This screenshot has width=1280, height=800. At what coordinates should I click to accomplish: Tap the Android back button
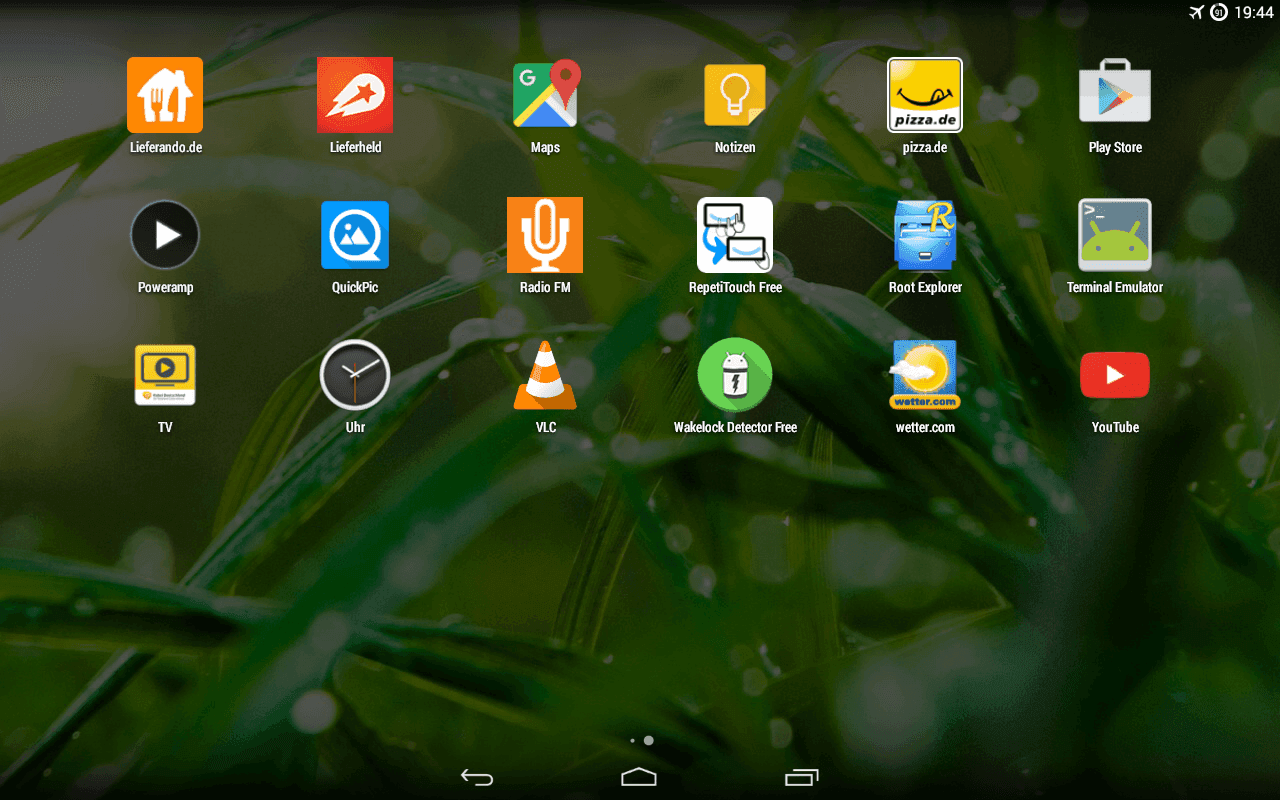click(x=477, y=777)
